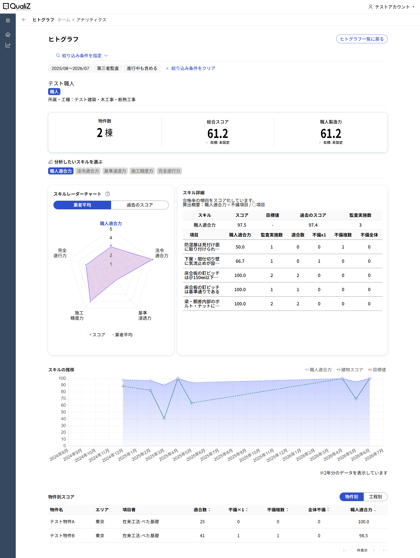This screenshot has height=558, width=420.
Task: Show scores by 物件別
Action: coord(351,496)
